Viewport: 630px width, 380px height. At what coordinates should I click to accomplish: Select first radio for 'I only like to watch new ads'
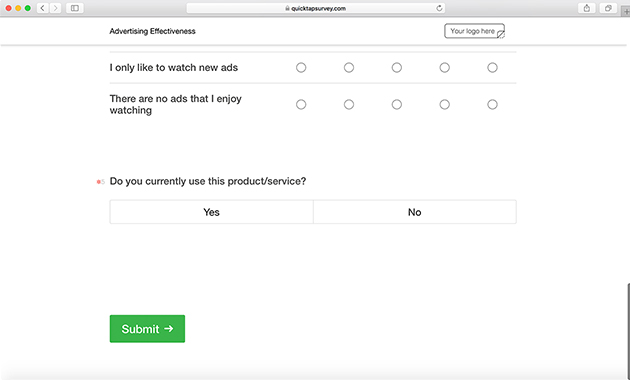coord(301,67)
